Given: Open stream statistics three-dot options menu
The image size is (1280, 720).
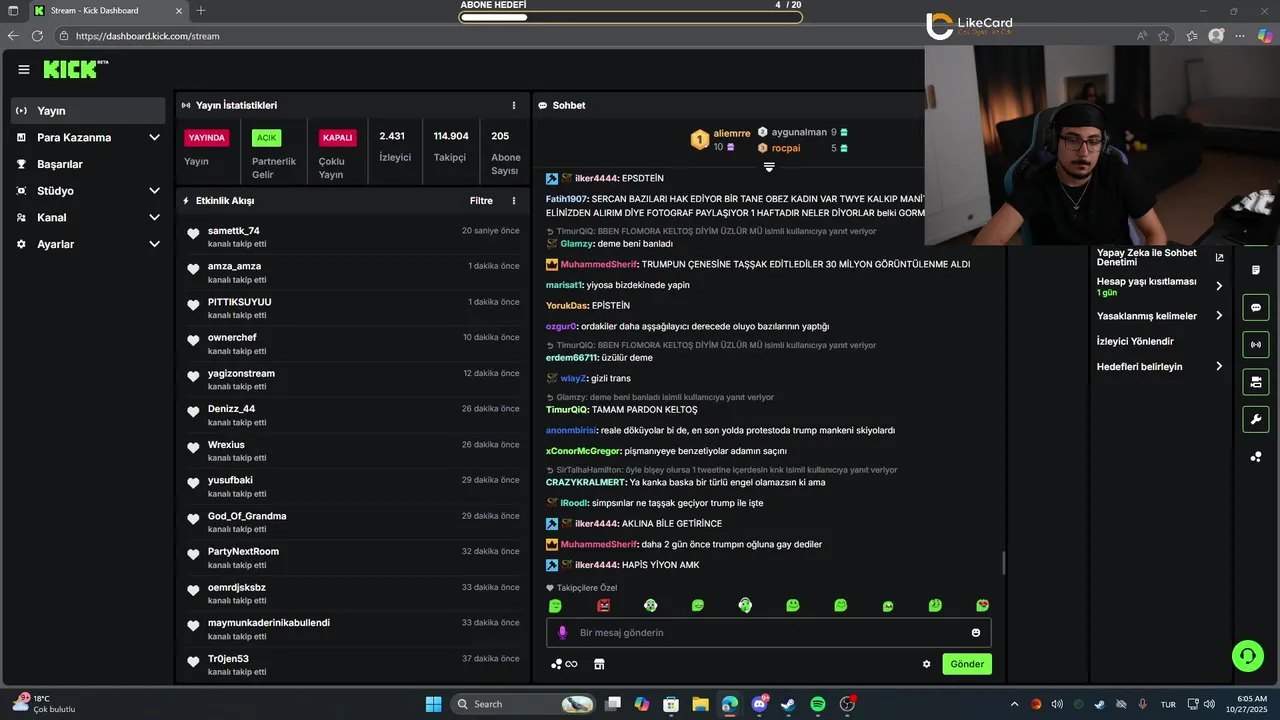Looking at the screenshot, I should tap(514, 105).
